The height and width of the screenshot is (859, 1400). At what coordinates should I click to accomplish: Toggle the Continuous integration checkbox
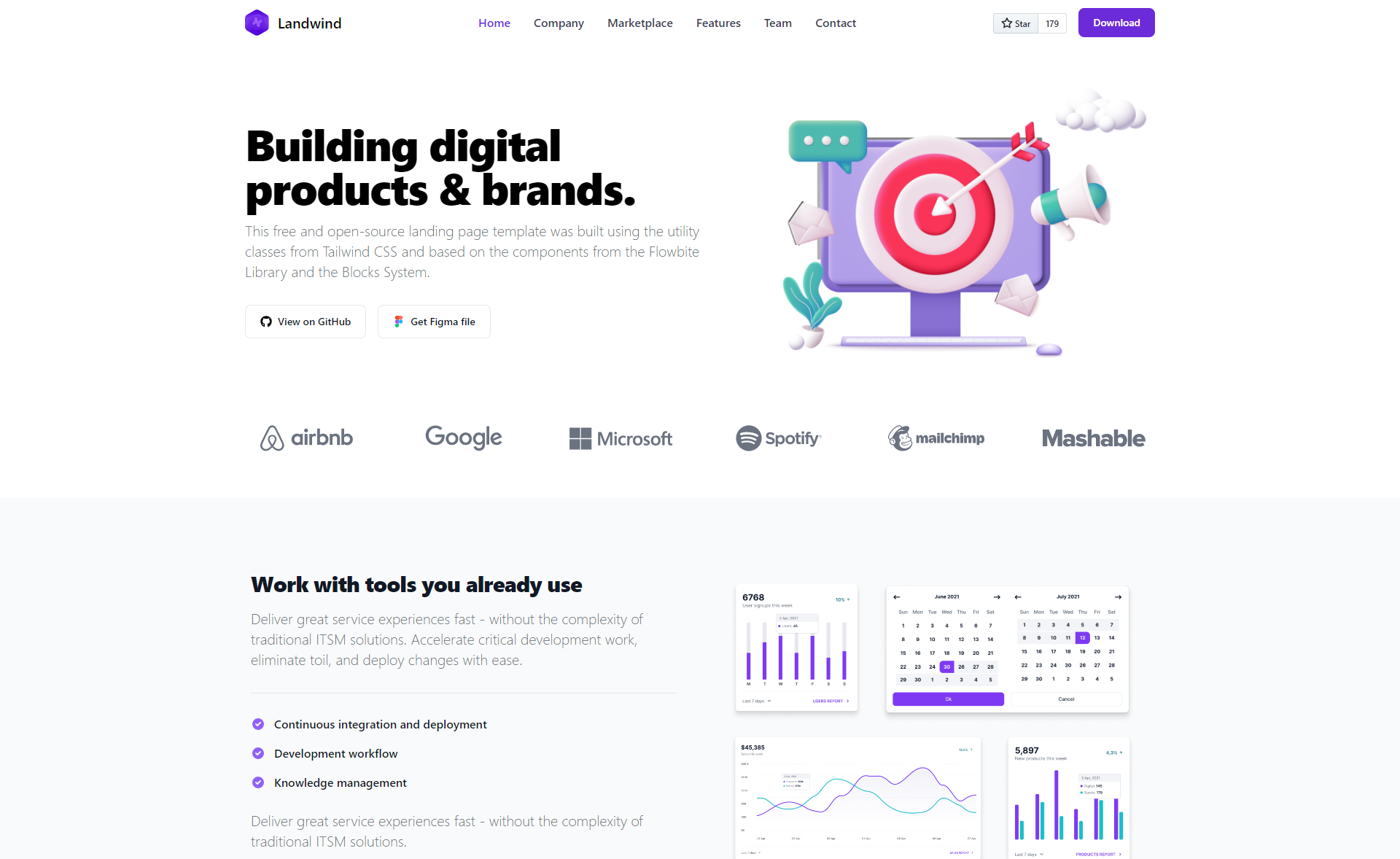point(259,724)
